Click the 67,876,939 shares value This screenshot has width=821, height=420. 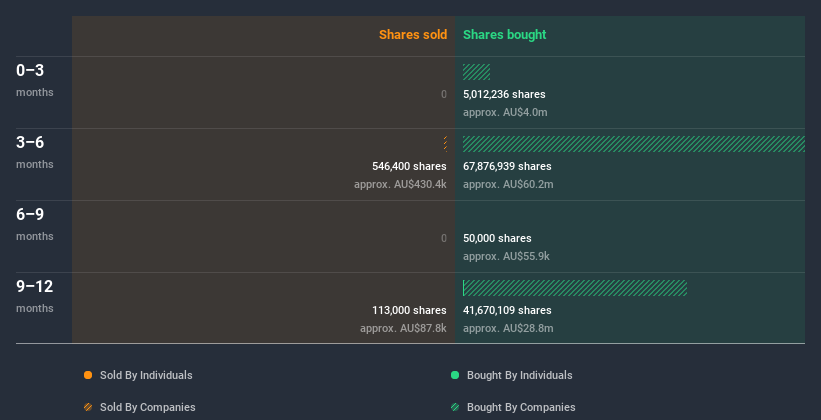pos(507,166)
